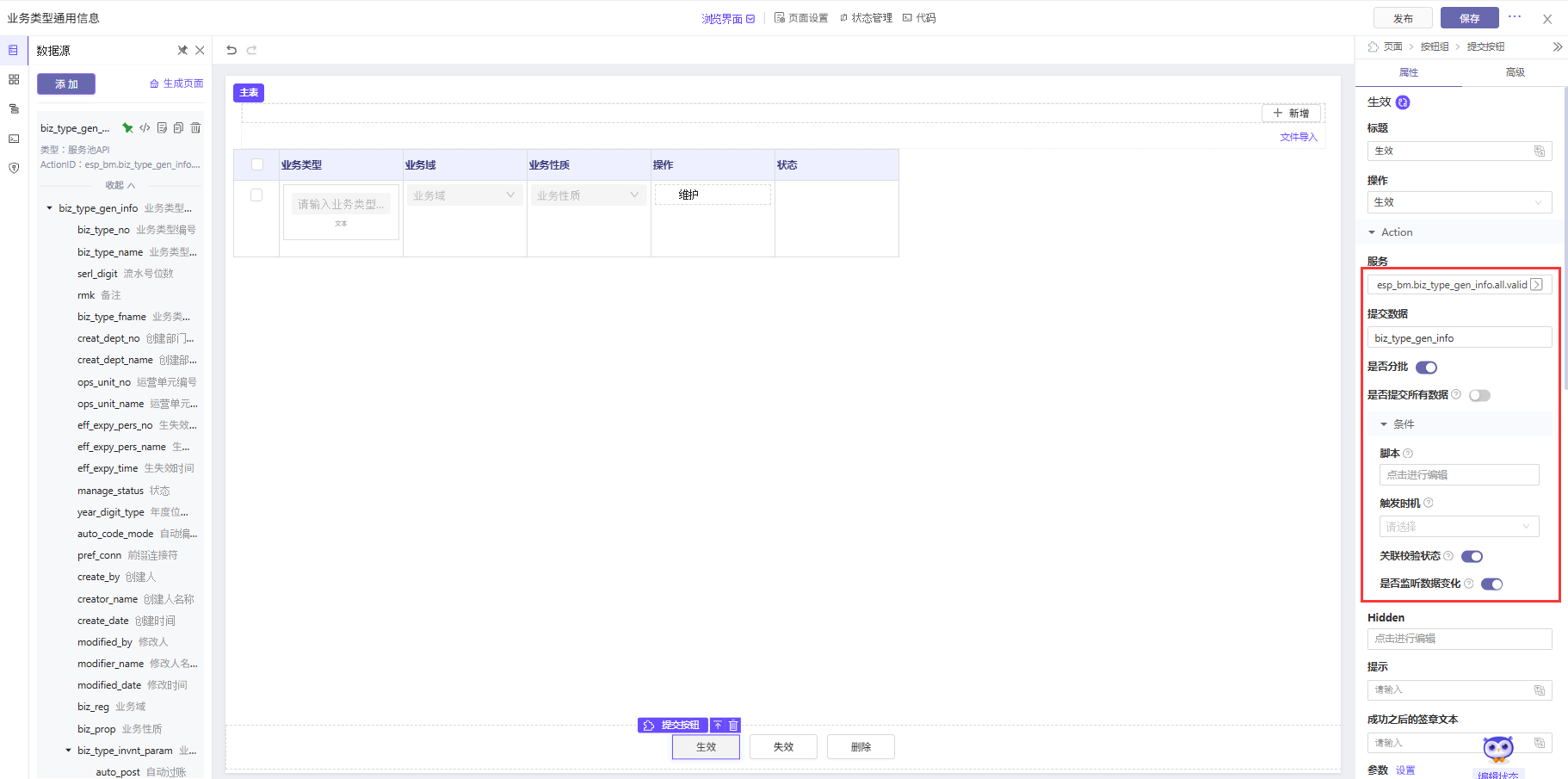Delete the biz_type_gen data source via trash icon
1568x779 pixels.
(x=195, y=128)
